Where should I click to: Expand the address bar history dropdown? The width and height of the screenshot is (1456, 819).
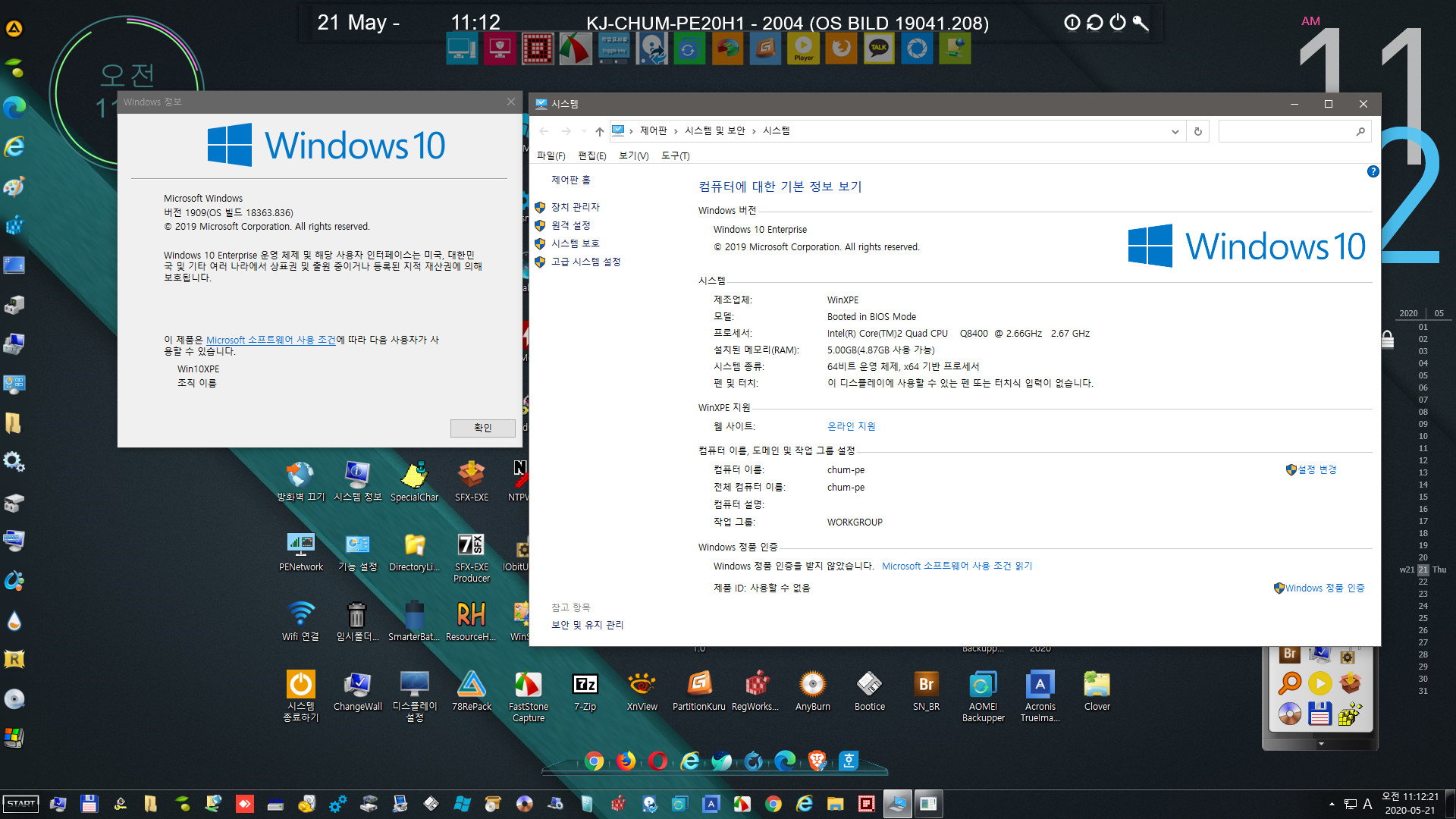click(x=1175, y=132)
